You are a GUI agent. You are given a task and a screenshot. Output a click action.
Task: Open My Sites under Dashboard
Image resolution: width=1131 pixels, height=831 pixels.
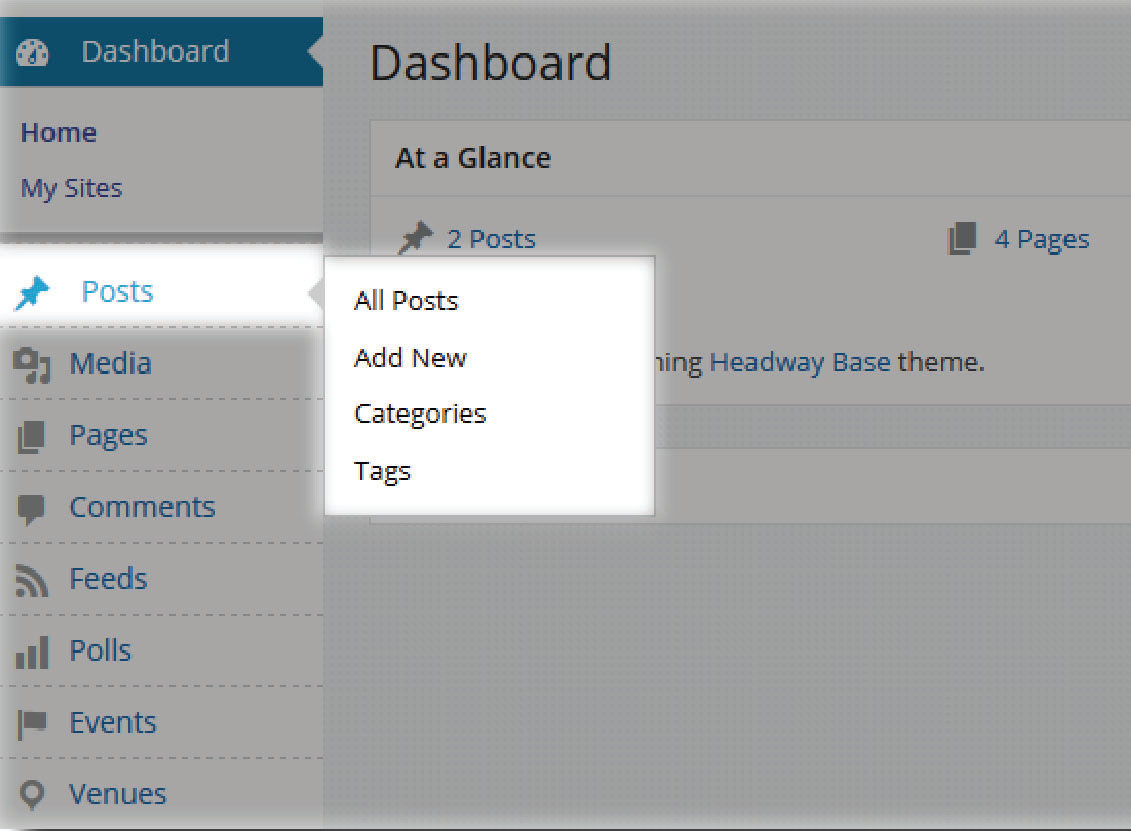71,188
